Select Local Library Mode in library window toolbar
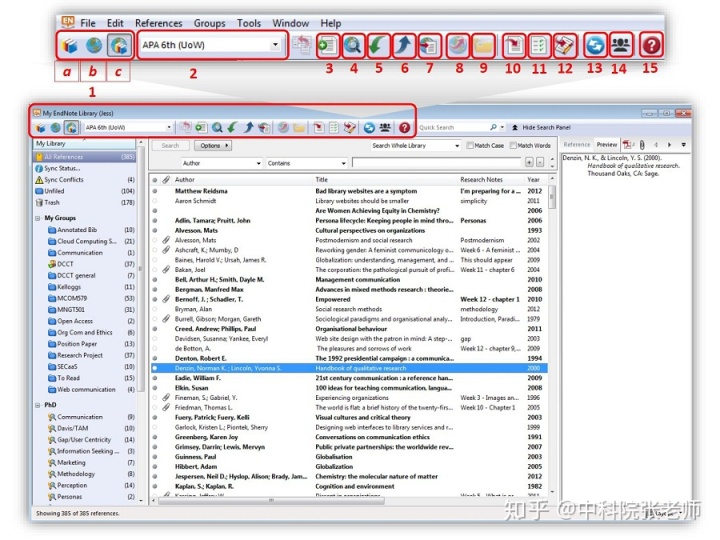Image resolution: width=720 pixels, height=540 pixels. (40, 128)
